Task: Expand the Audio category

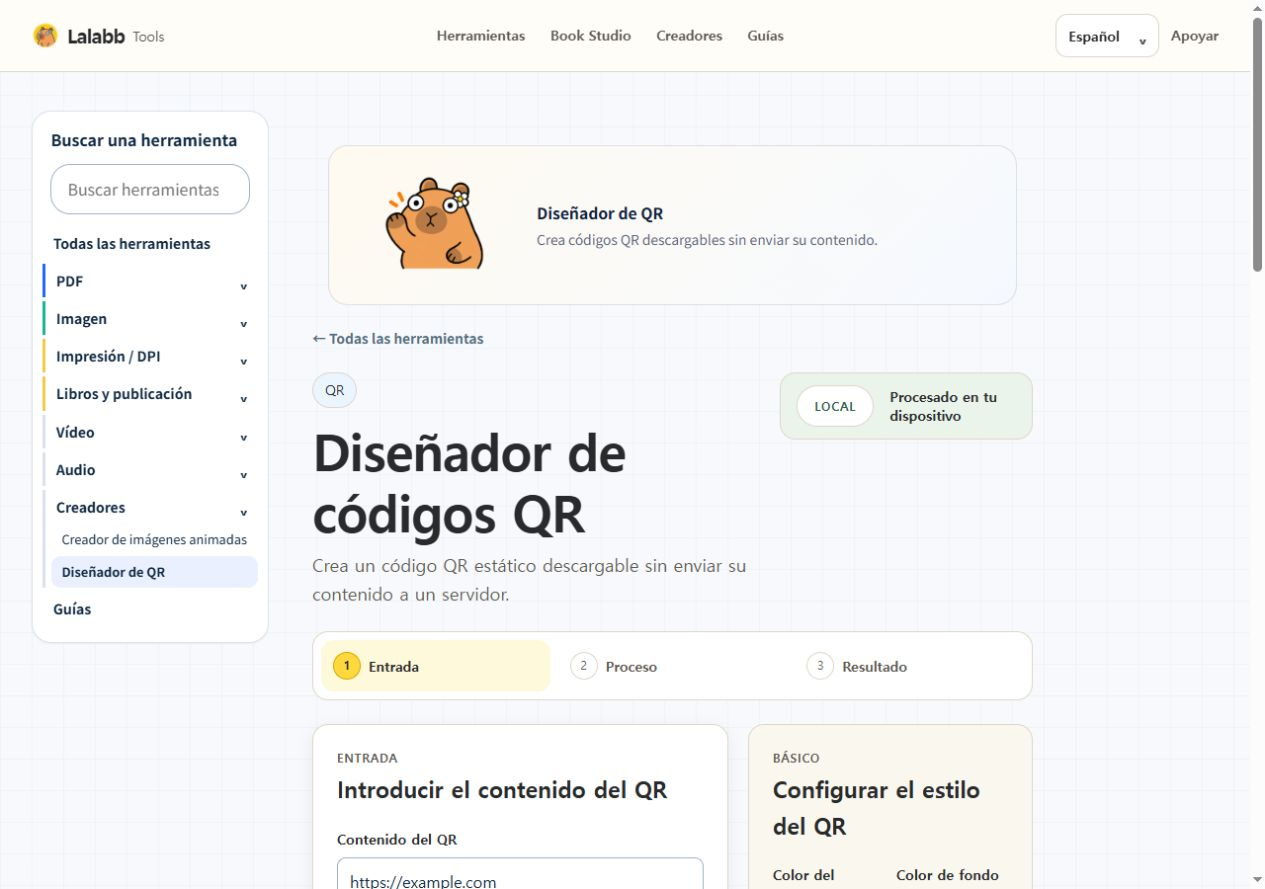Action: point(150,470)
